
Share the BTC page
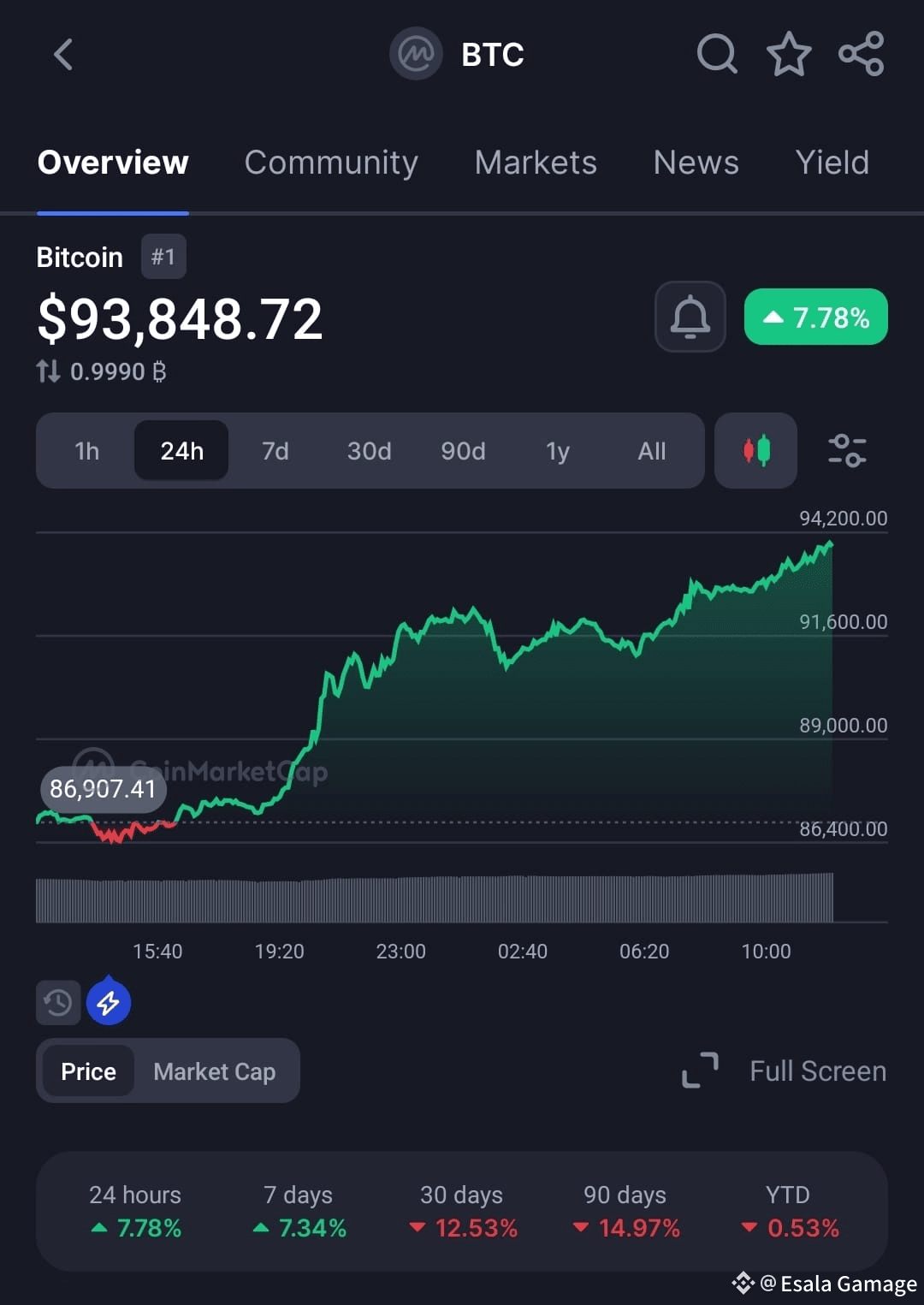click(861, 55)
